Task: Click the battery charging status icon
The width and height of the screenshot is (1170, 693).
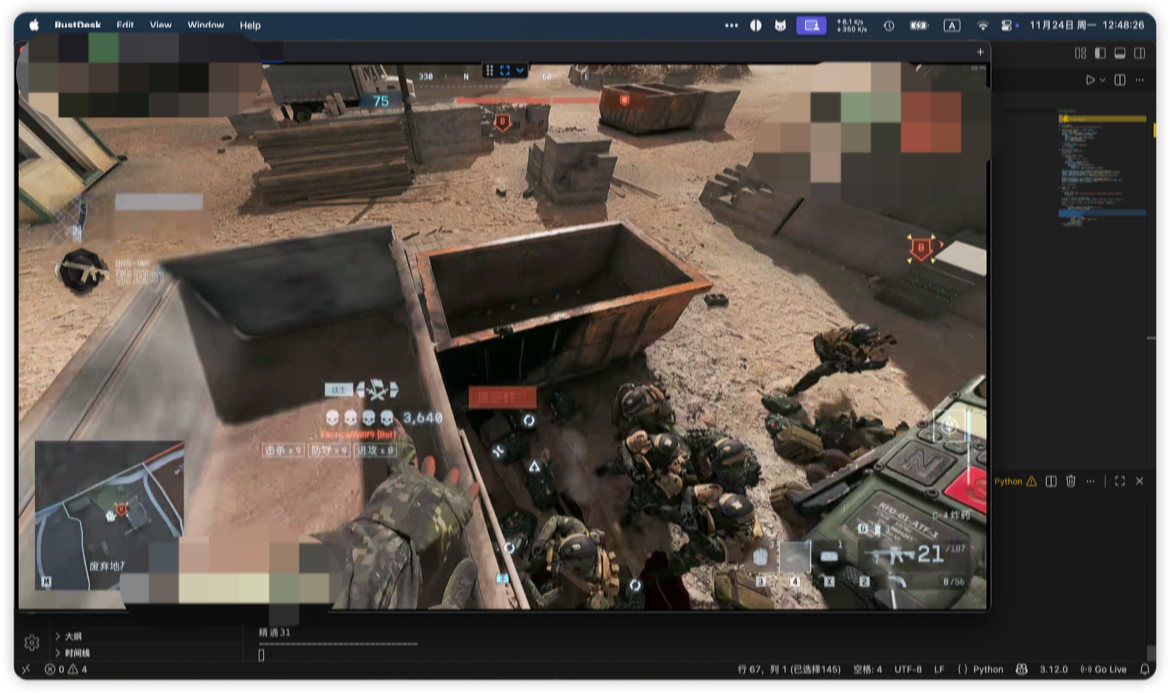Action: 919,25
